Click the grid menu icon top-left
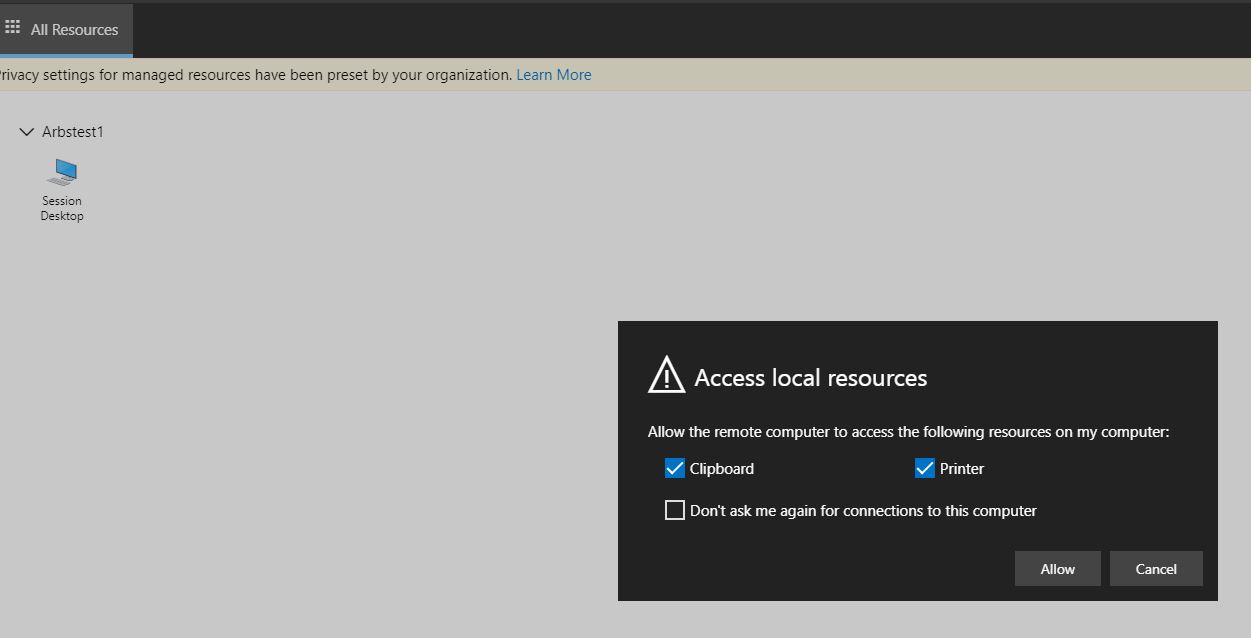The width and height of the screenshot is (1251, 638). 14,26
